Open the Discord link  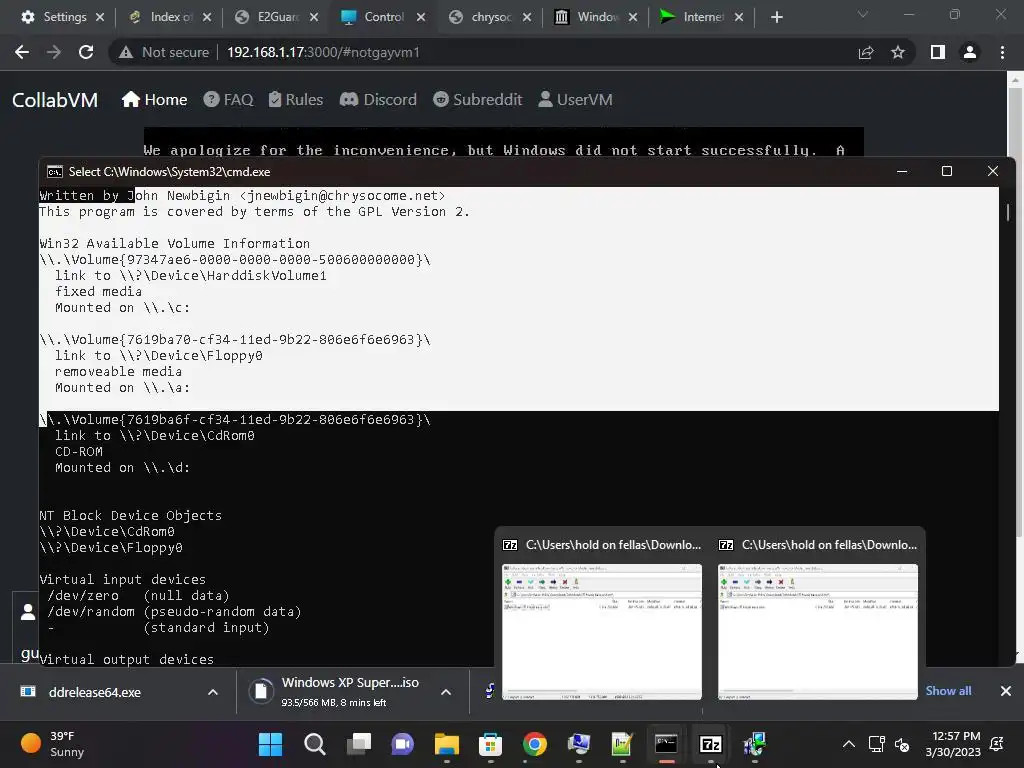[x=378, y=99]
